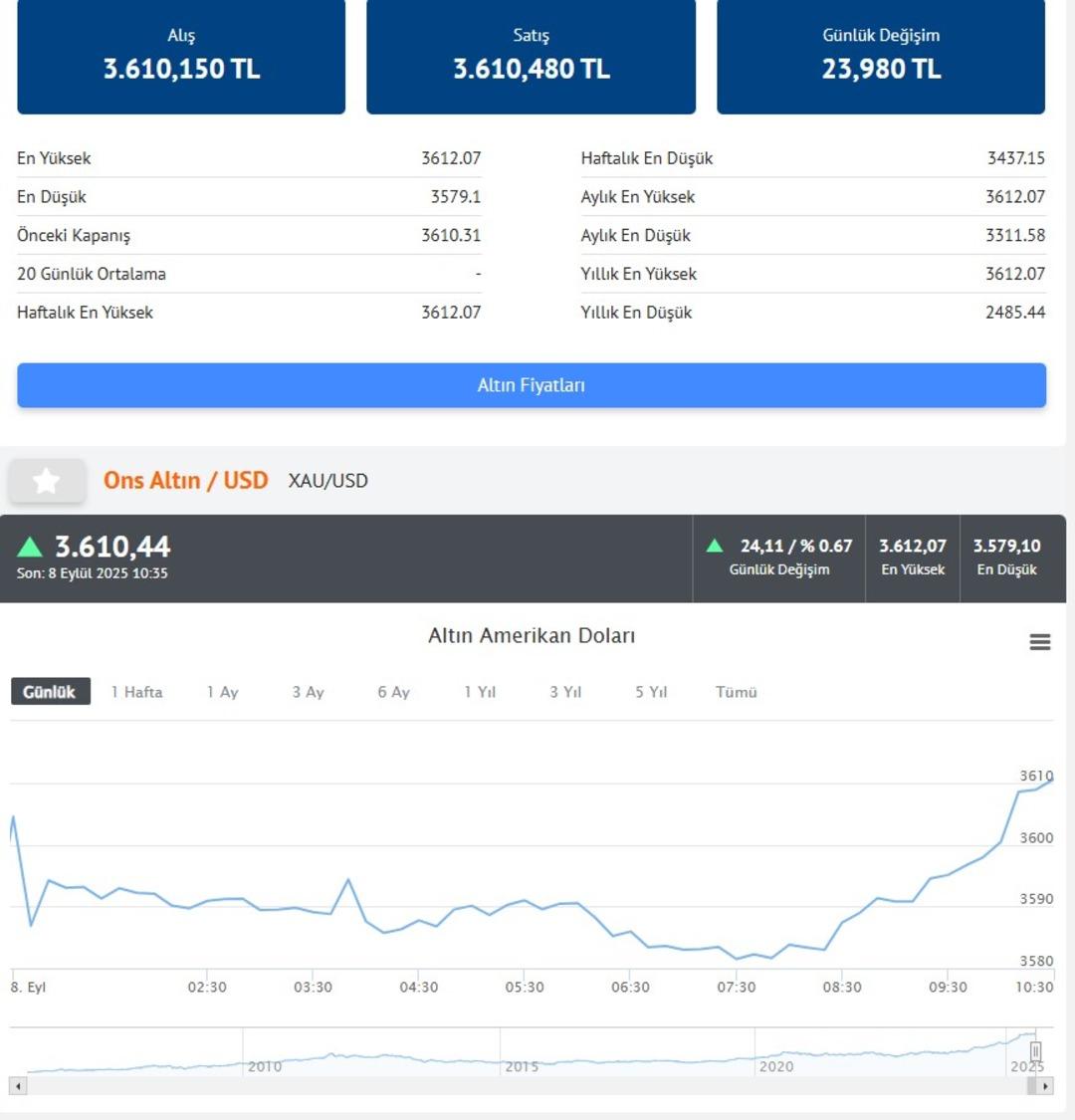Screen dimensions: 1075x1120
Task: Click the chart line peak near 03:30
Action: 348,879
